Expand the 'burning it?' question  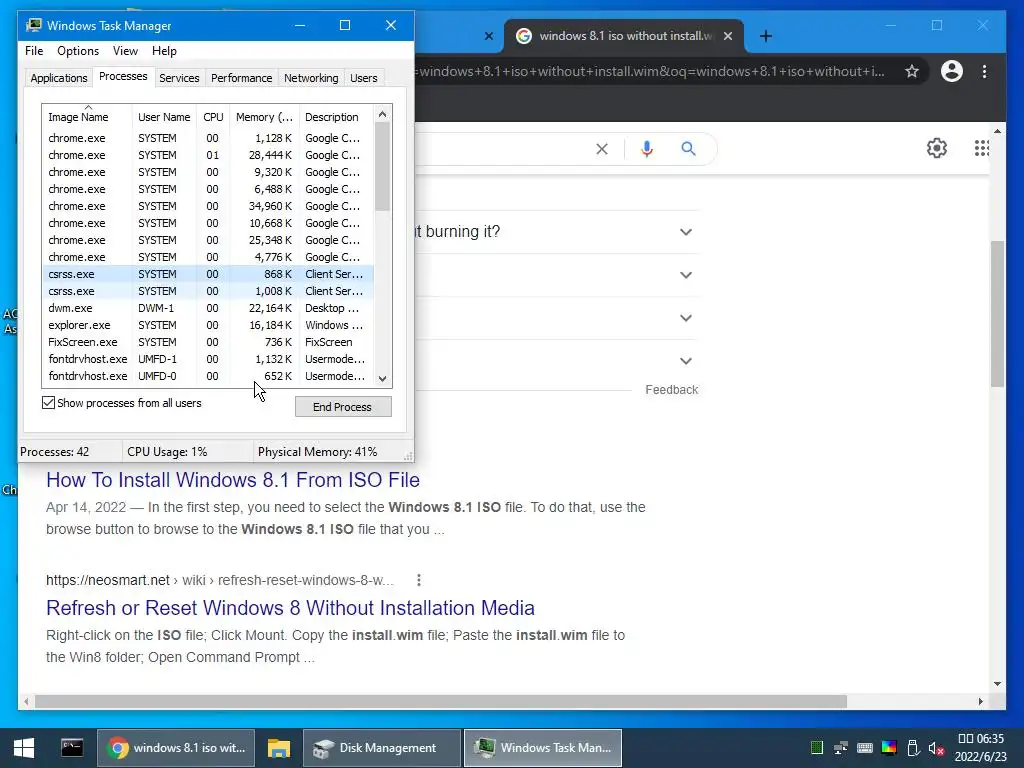(x=686, y=232)
